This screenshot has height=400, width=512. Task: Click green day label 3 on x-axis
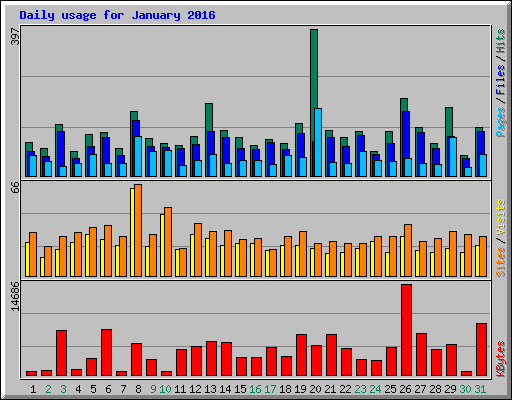coord(63,389)
